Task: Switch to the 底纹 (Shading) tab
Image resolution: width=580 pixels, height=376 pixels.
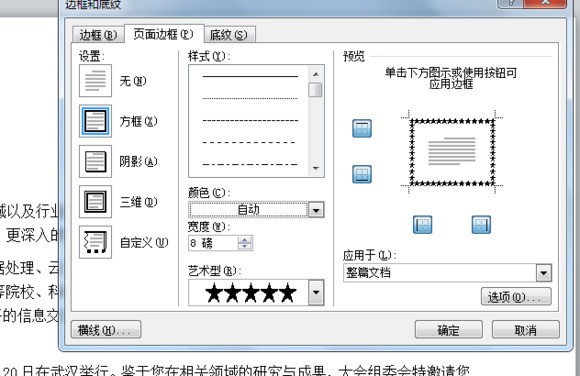Action: point(229,35)
